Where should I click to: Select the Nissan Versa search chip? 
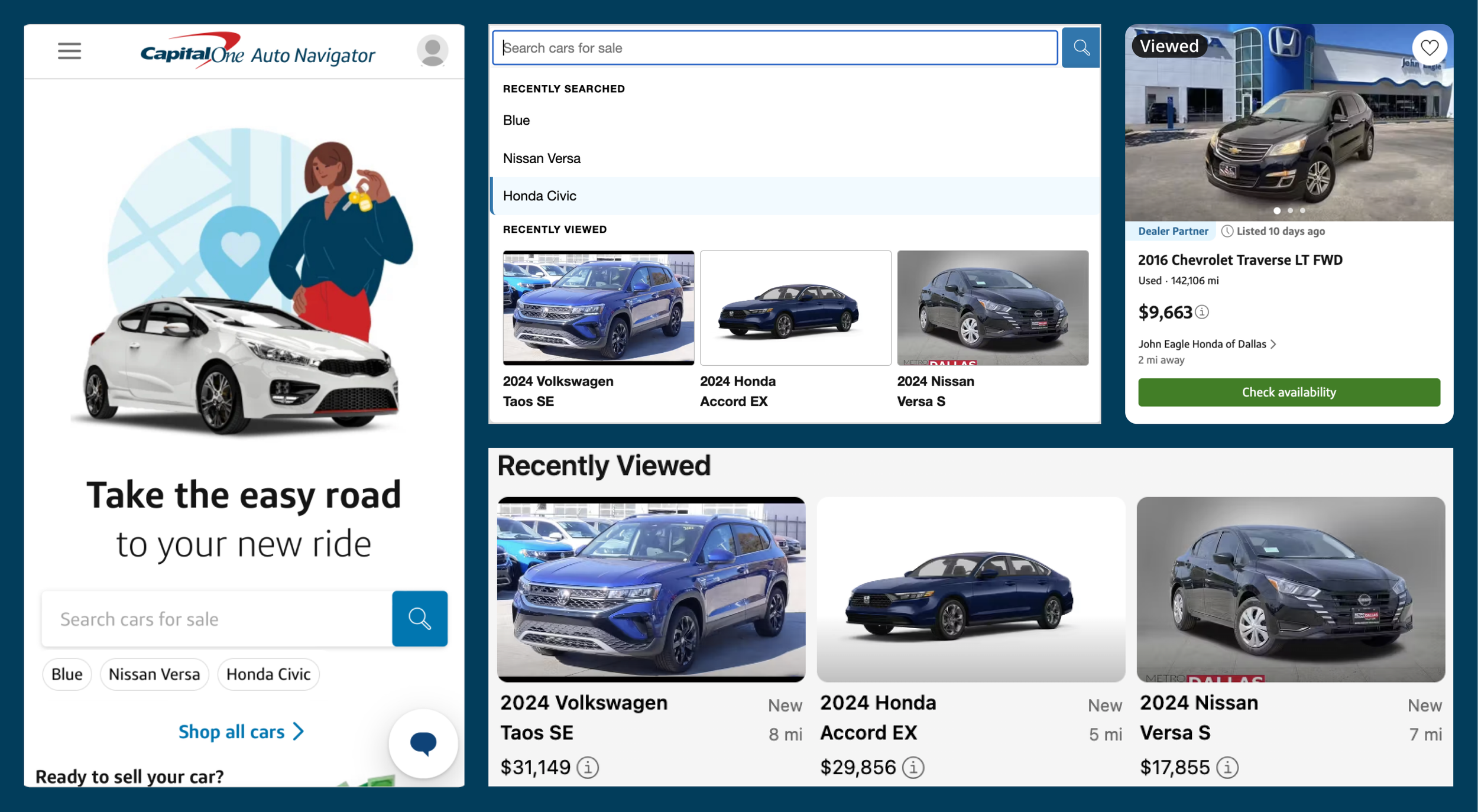(154, 674)
